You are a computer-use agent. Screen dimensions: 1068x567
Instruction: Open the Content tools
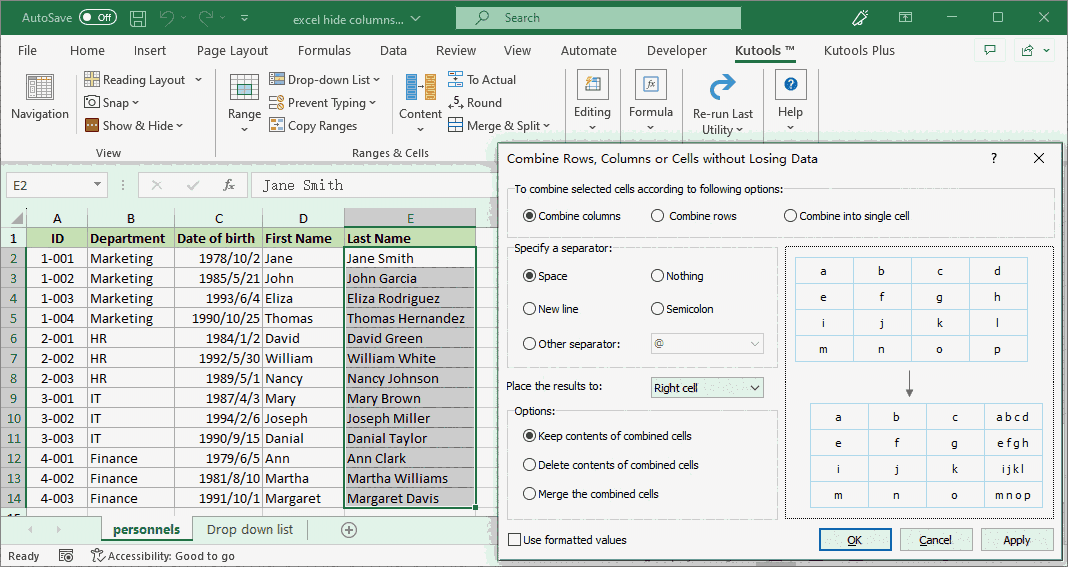pyautogui.click(x=420, y=103)
